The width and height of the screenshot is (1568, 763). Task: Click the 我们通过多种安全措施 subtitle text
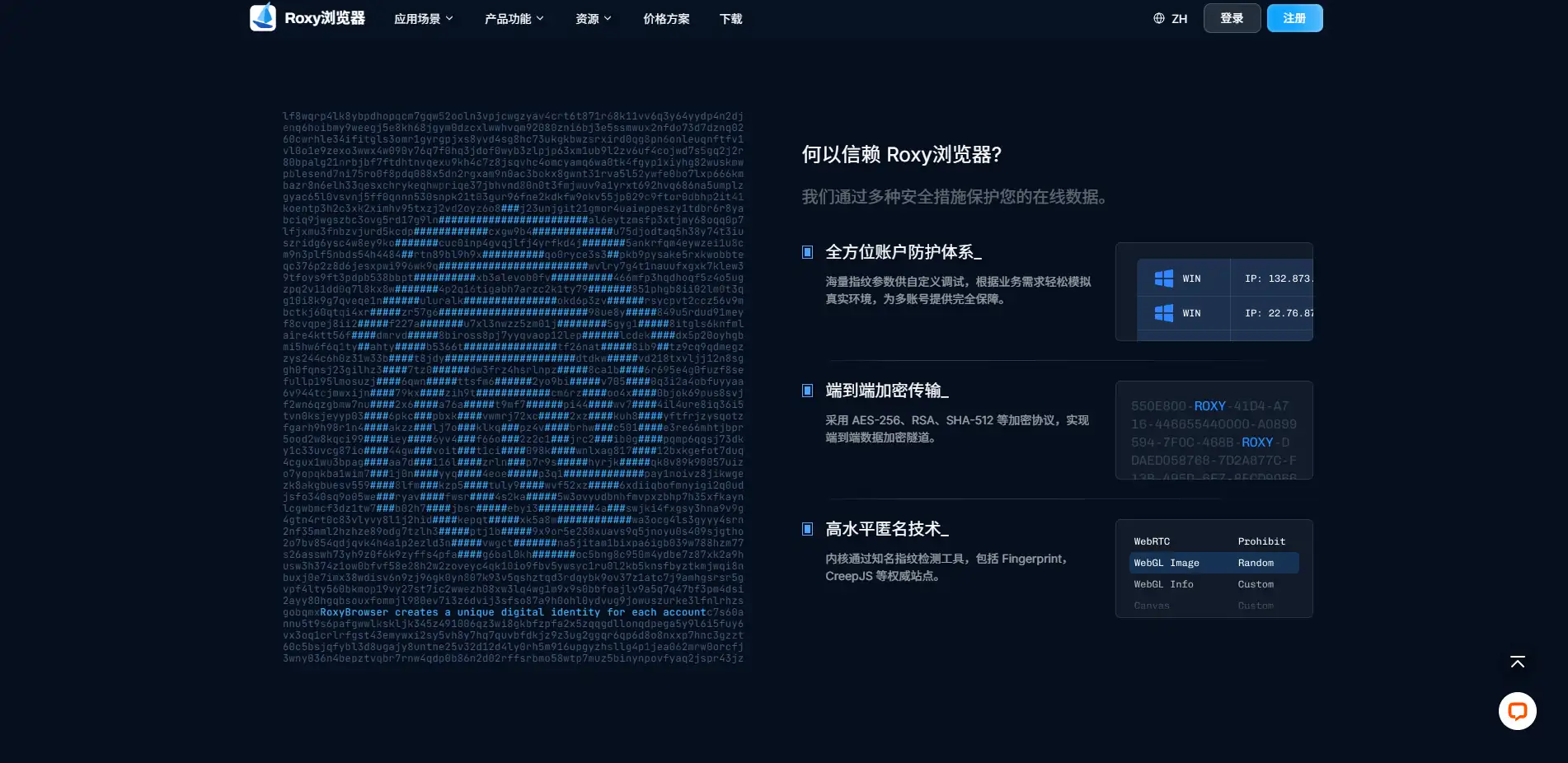coord(956,197)
